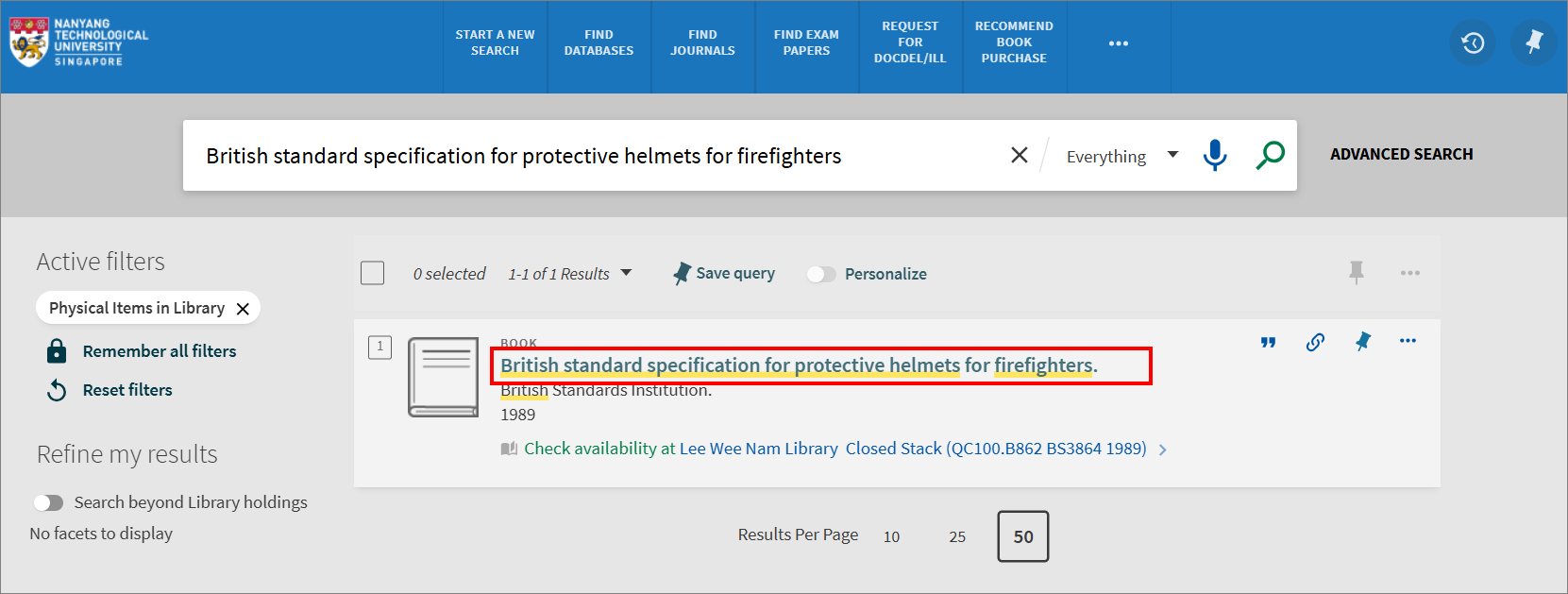The image size is (1568, 594).
Task: Clear the search box text
Action: coord(1020,155)
